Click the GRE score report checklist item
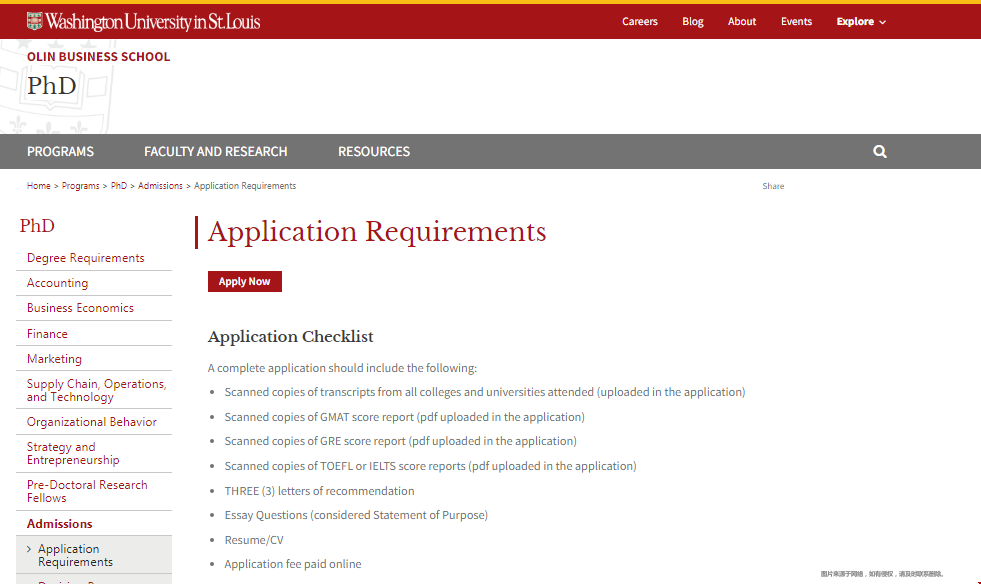The height and width of the screenshot is (584, 981). pos(400,441)
